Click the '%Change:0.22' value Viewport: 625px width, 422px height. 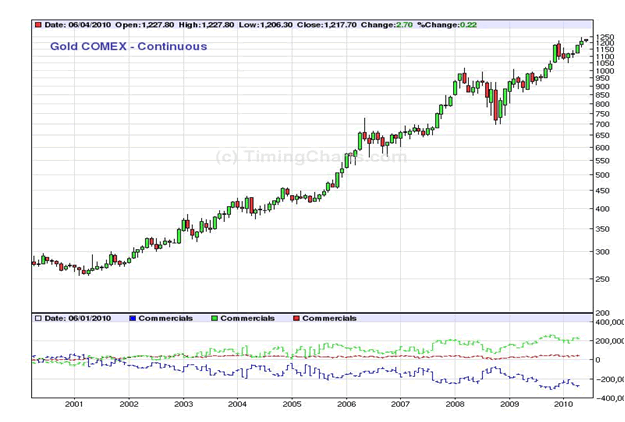click(x=447, y=25)
